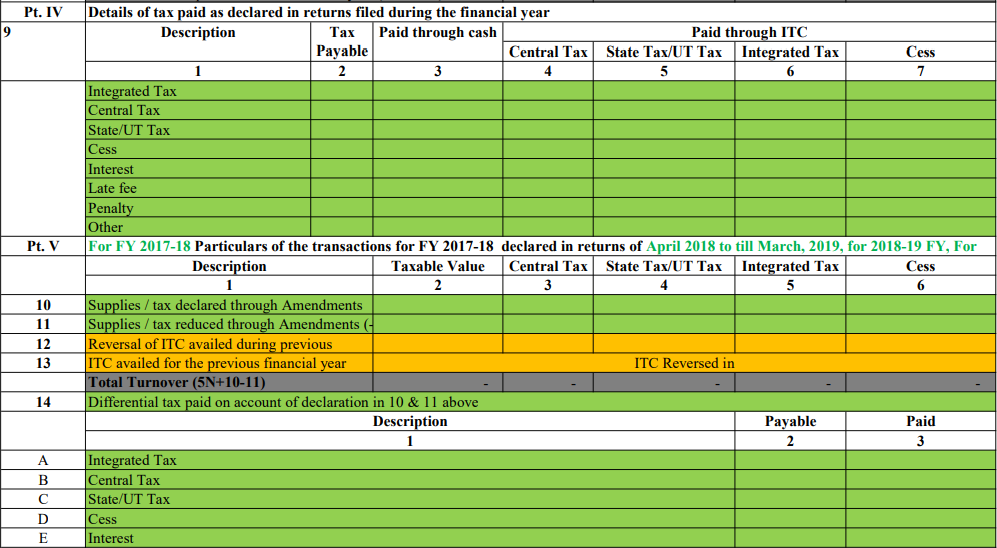Viewport: 997px width, 548px height.
Task: Select the 'Tax Payable' column header
Action: click(x=341, y=42)
